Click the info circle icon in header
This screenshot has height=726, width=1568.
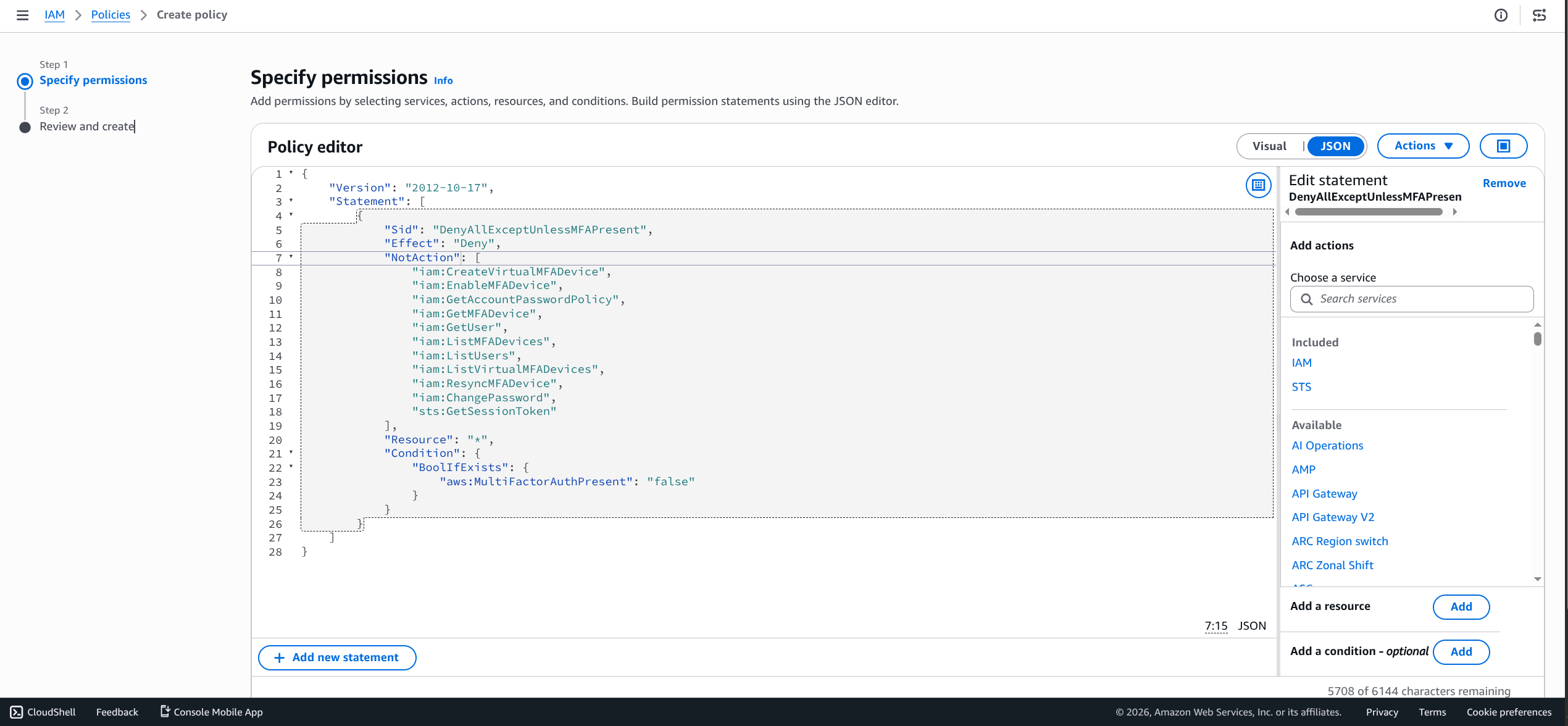1501,15
